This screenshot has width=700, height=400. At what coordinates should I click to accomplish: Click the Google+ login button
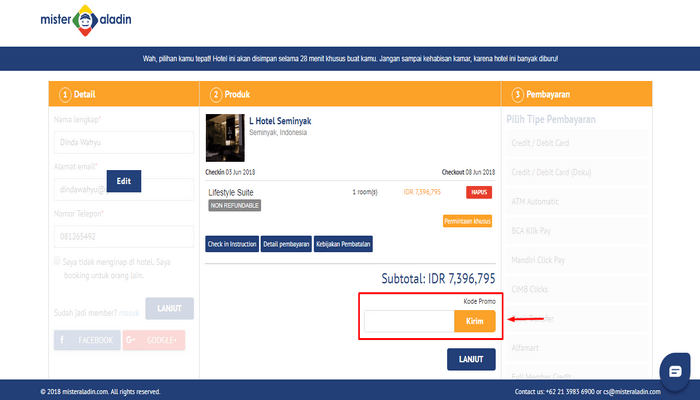click(x=153, y=340)
